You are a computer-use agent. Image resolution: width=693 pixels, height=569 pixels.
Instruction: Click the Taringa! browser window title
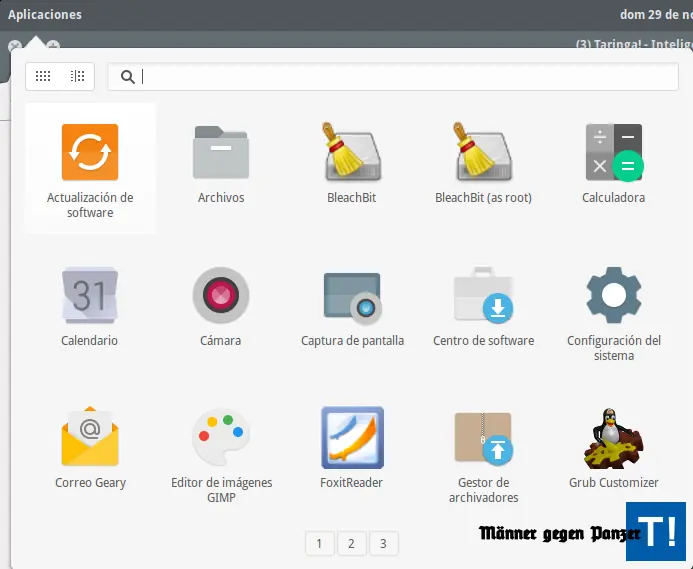click(x=634, y=44)
